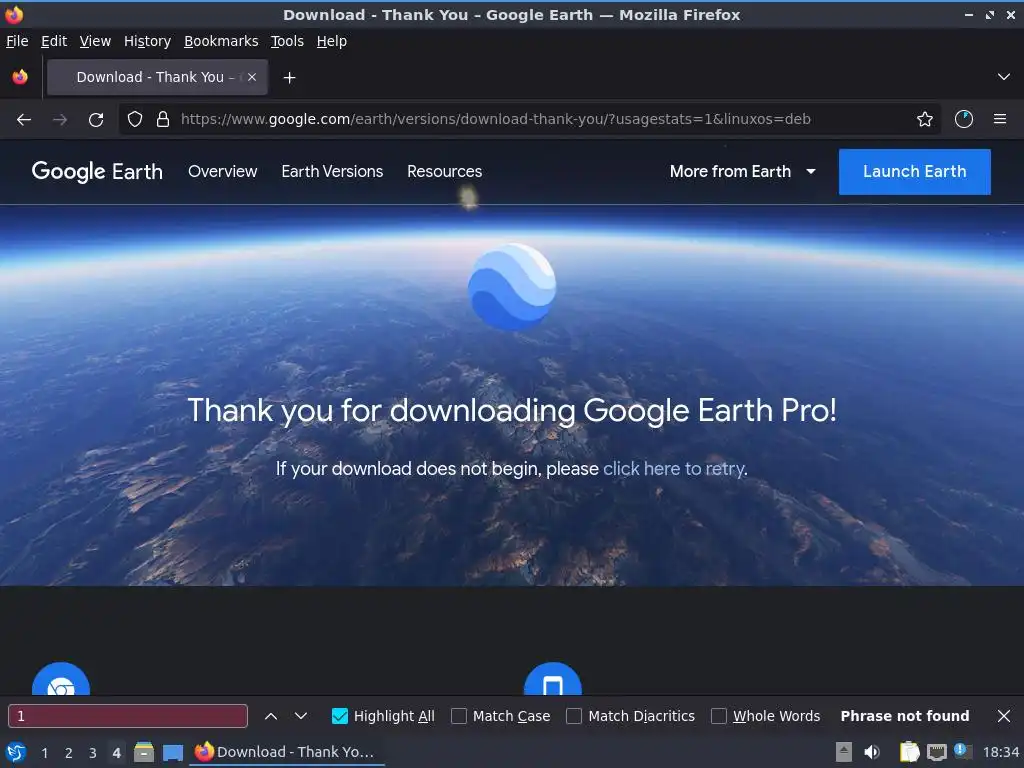The width and height of the screenshot is (1024, 768).
Task: Click the update notification tray icon
Action: click(962, 750)
